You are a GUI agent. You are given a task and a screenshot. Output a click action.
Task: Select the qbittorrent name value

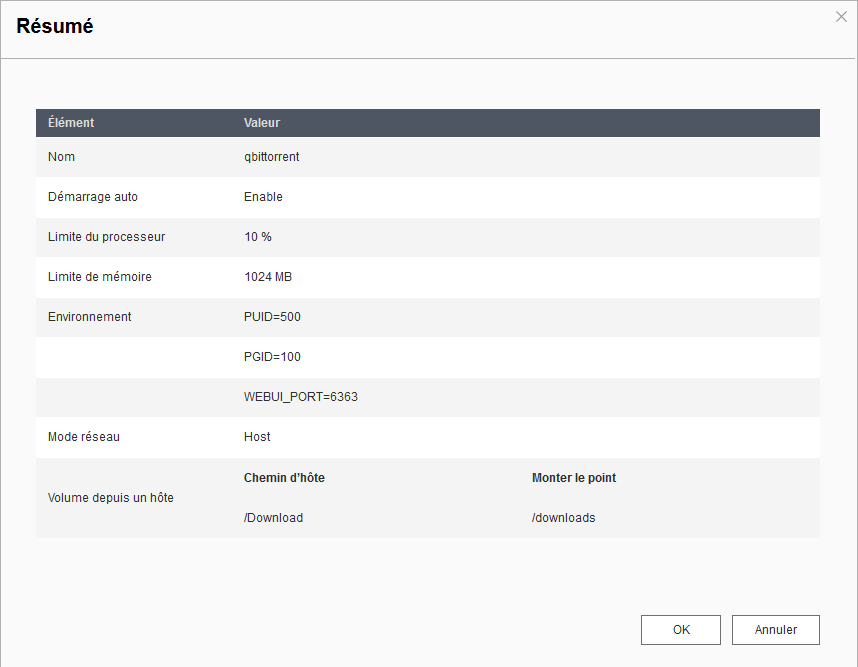click(x=272, y=157)
